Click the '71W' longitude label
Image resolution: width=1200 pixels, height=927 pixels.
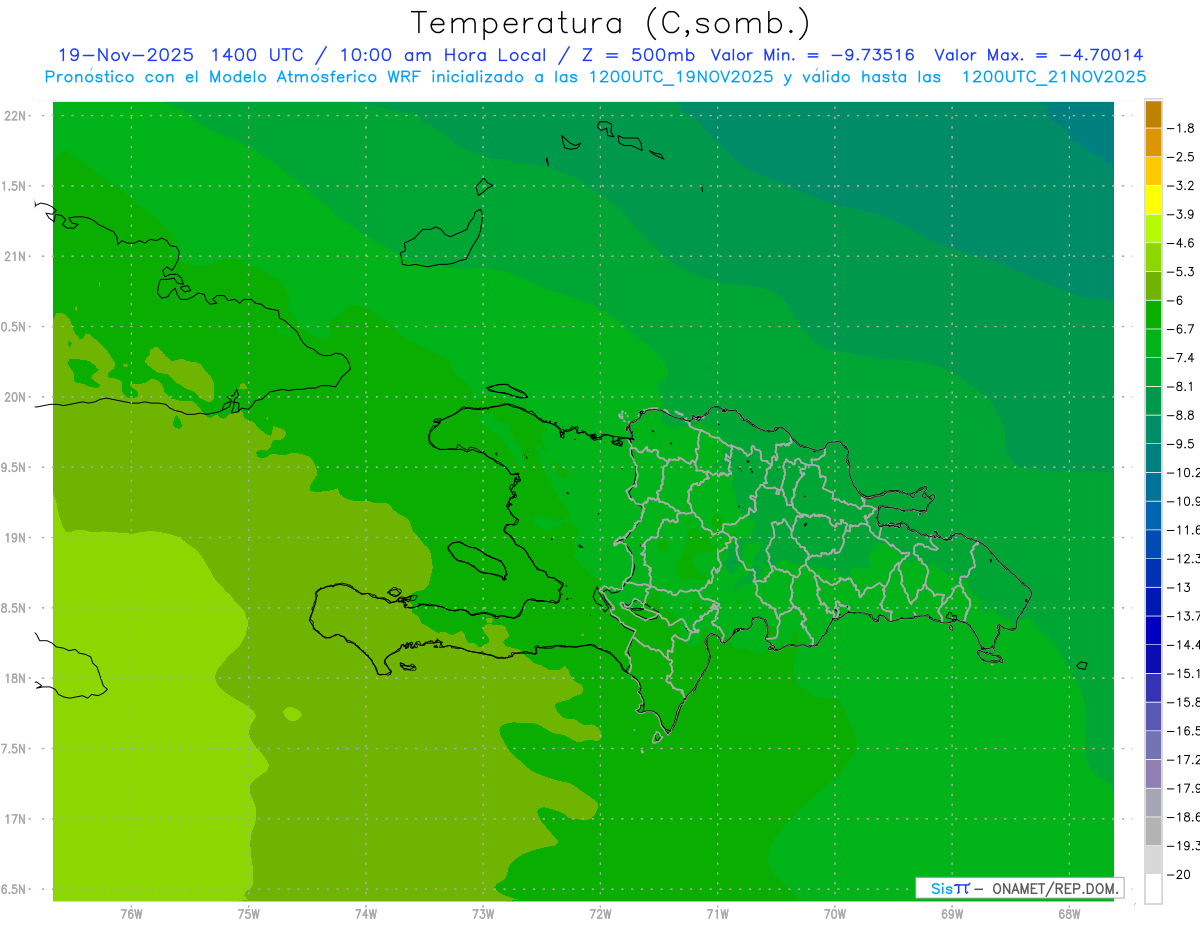tap(717, 913)
